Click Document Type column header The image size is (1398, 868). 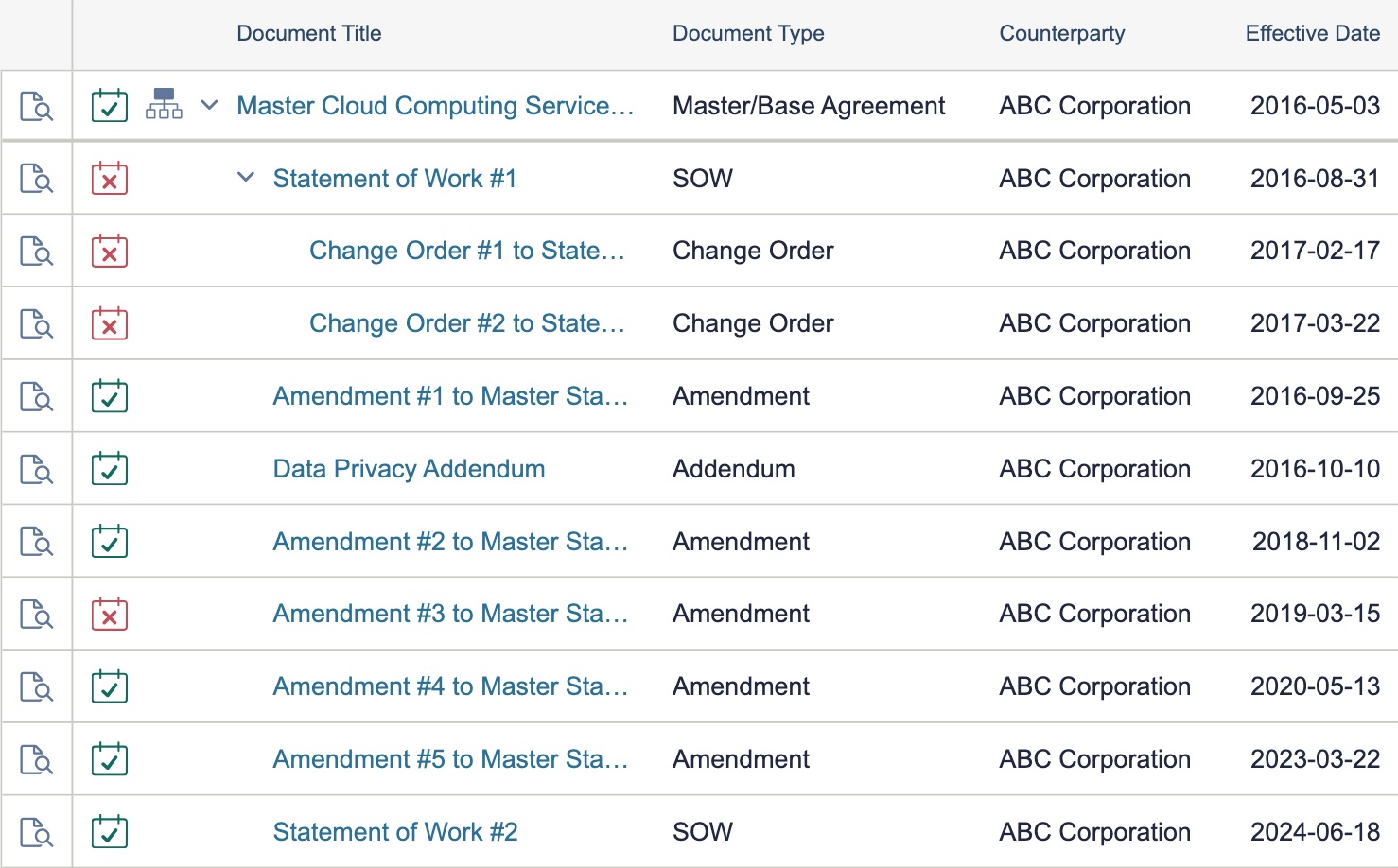(748, 33)
